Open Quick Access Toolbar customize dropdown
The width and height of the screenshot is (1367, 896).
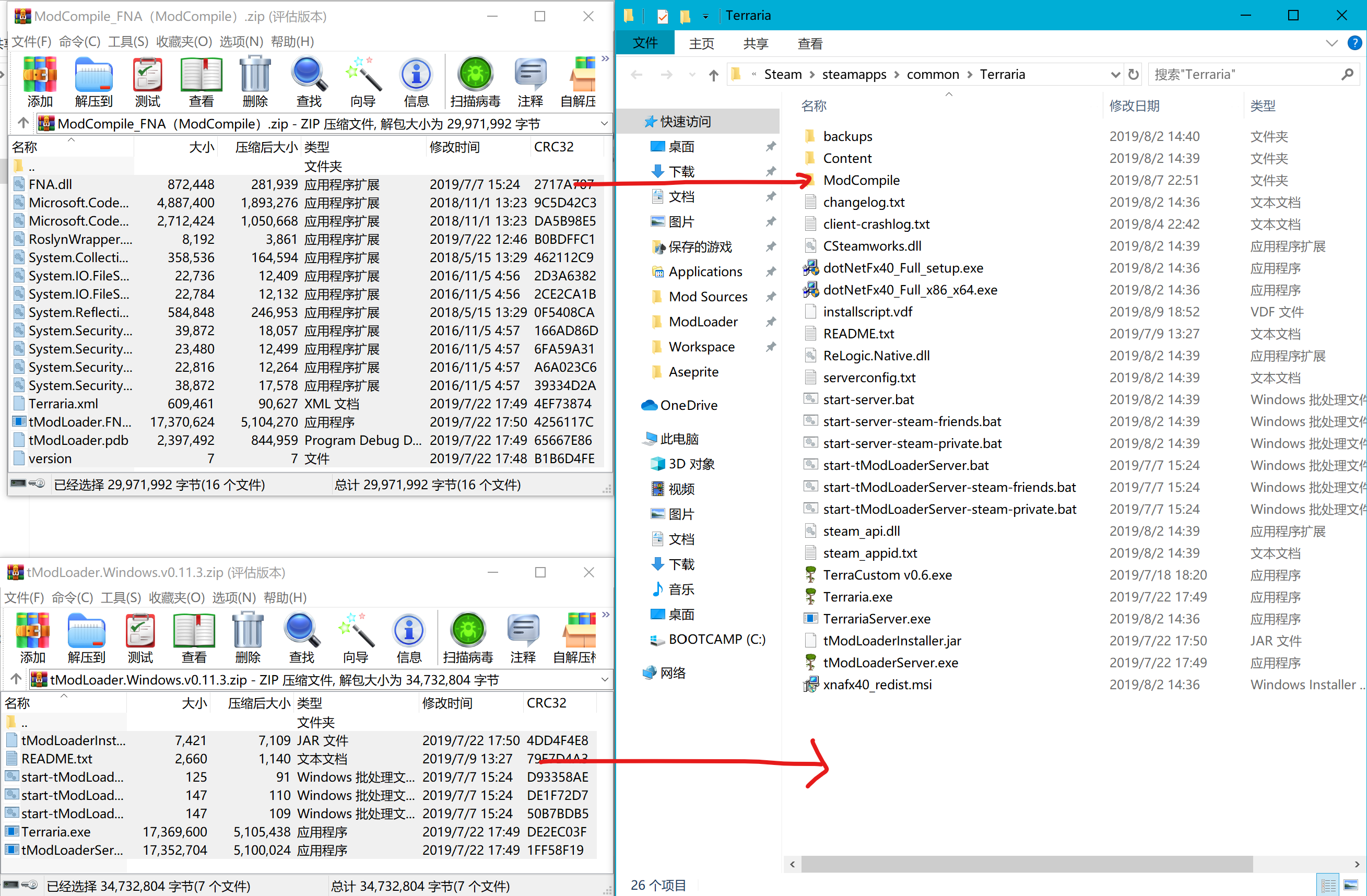705,16
